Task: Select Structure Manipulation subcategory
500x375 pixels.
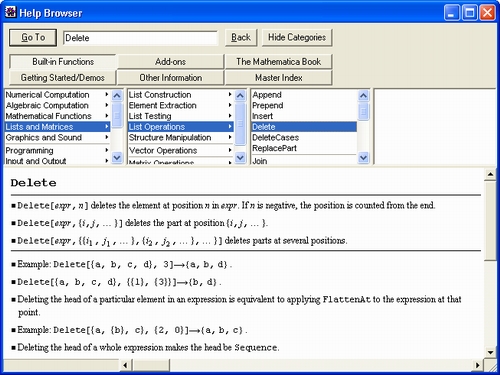Action: pos(181,137)
